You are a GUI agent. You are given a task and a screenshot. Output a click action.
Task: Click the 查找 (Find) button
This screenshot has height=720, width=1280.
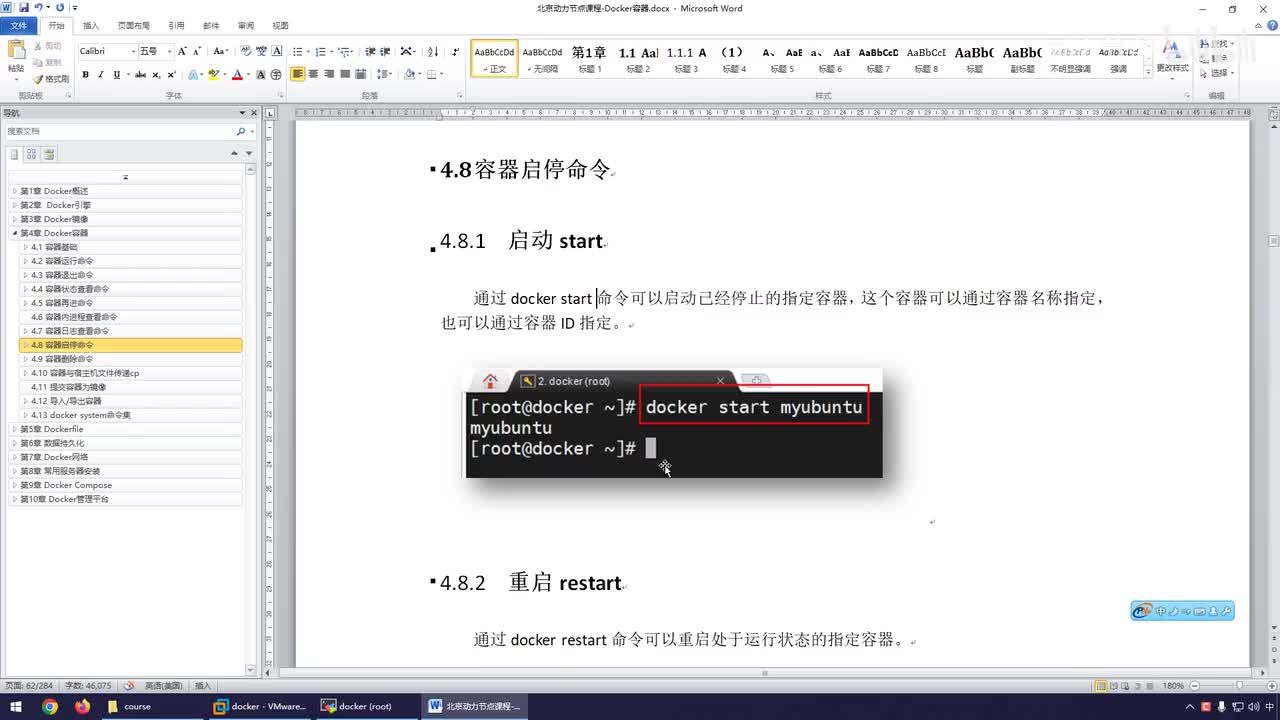(1219, 45)
